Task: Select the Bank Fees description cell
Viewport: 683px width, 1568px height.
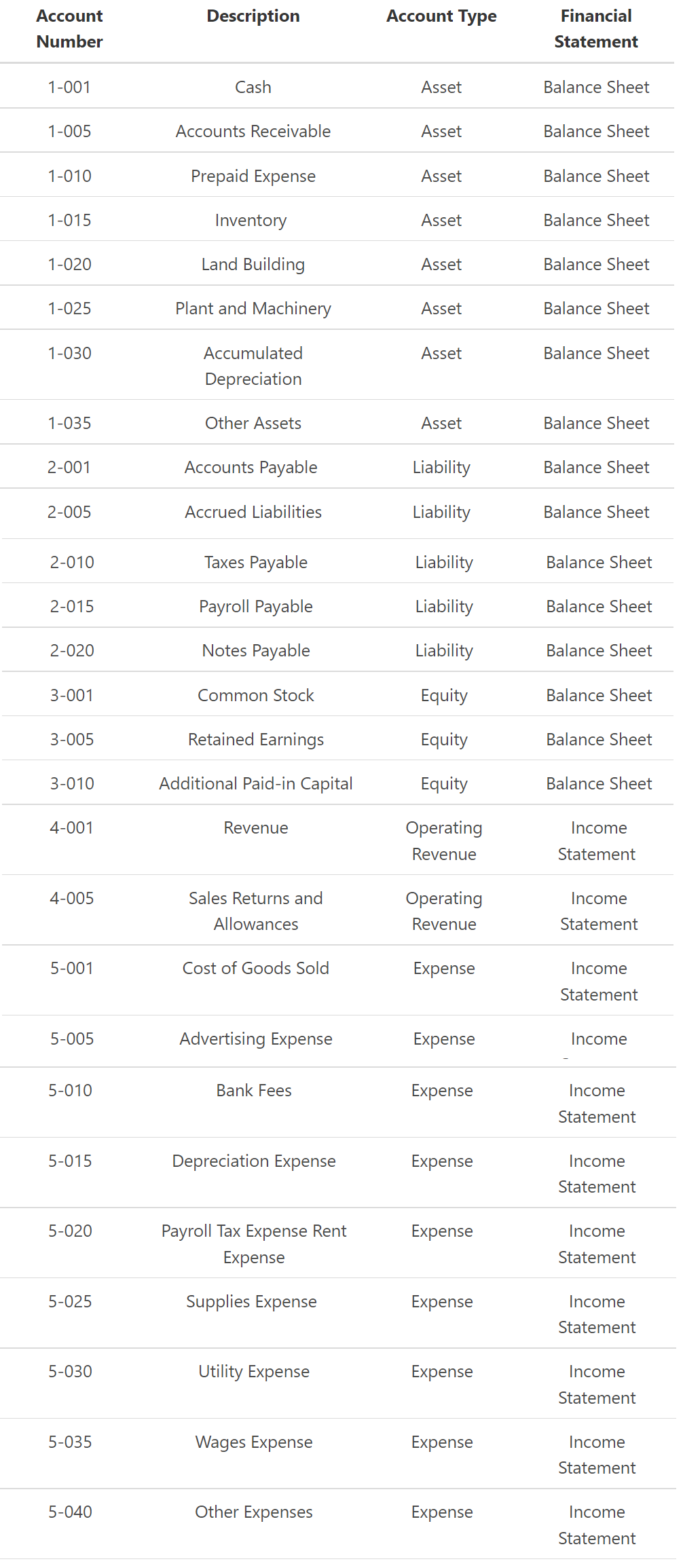Action: pos(254,1090)
